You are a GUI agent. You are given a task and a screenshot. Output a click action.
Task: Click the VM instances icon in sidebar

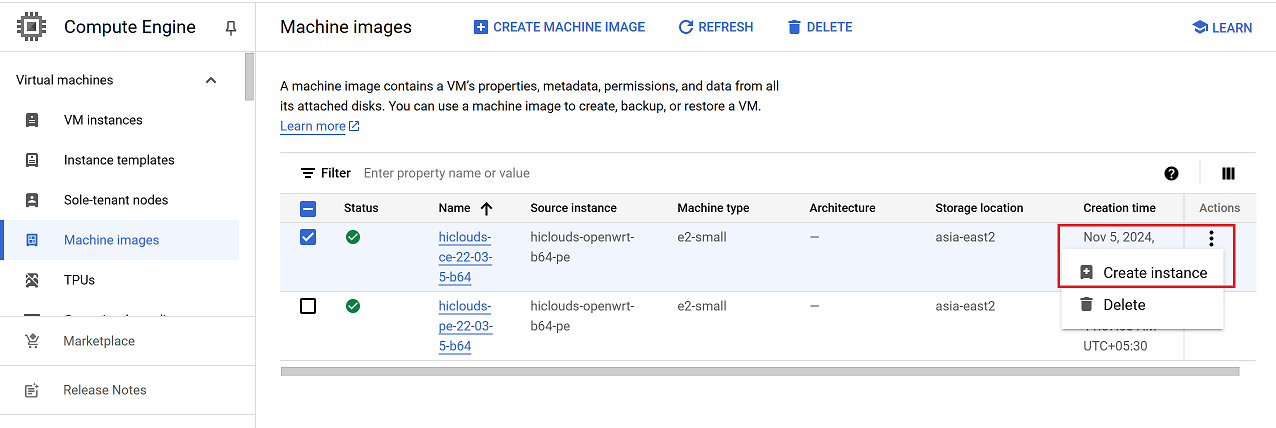pyautogui.click(x=32, y=120)
